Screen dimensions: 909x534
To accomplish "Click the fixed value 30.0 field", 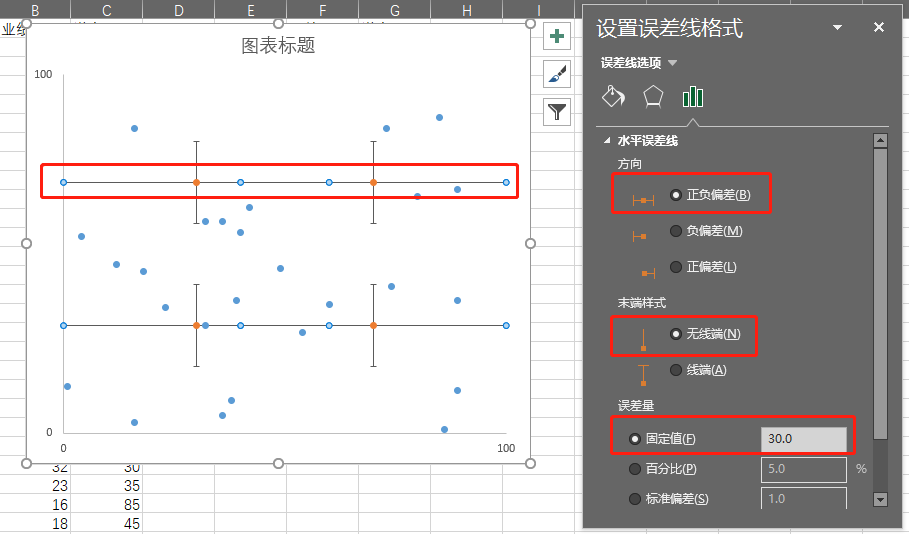I will [x=803, y=439].
